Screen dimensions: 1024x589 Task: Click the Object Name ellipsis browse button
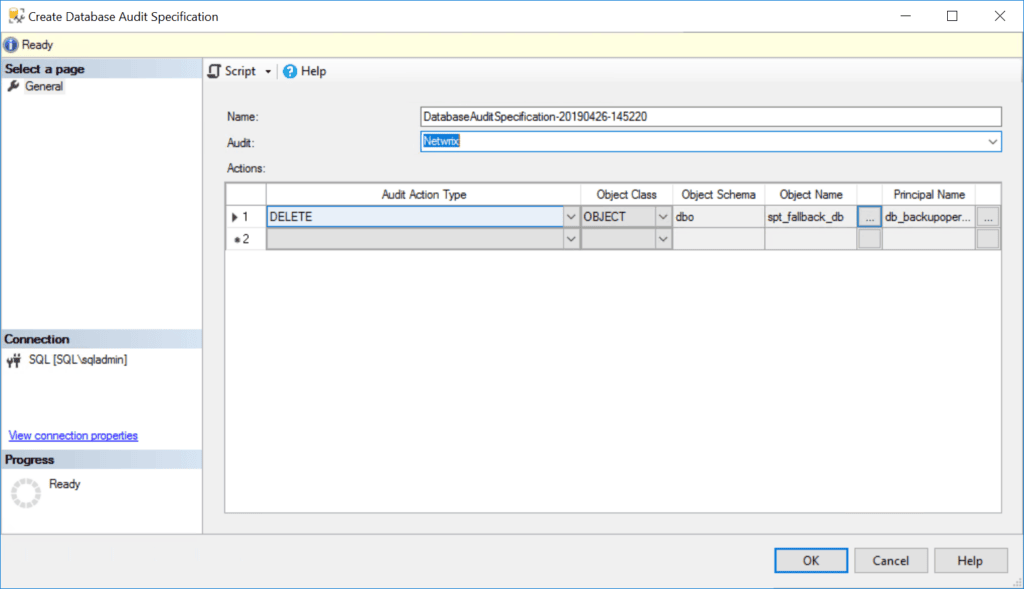[868, 216]
